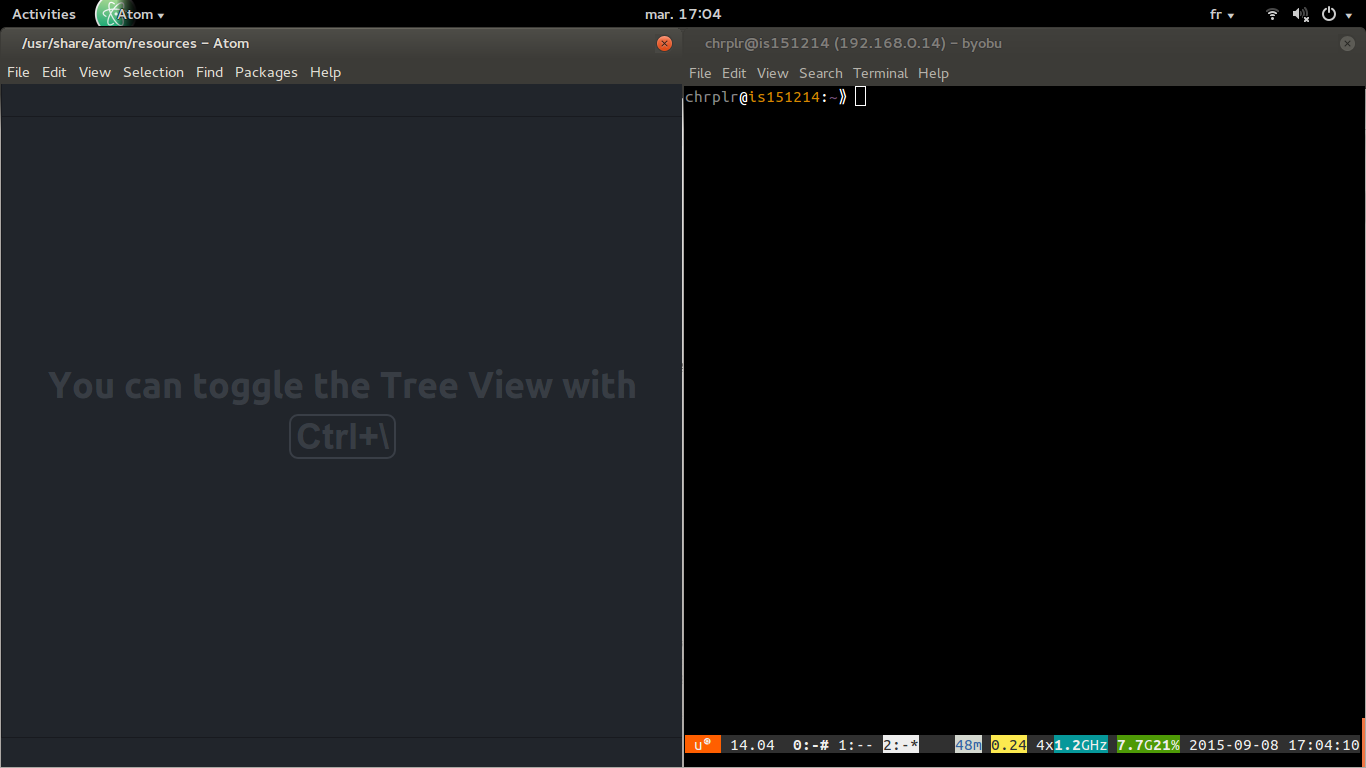Screen dimensions: 1366x768
Task: Click the Atom icon in the top bar
Action: pos(111,14)
